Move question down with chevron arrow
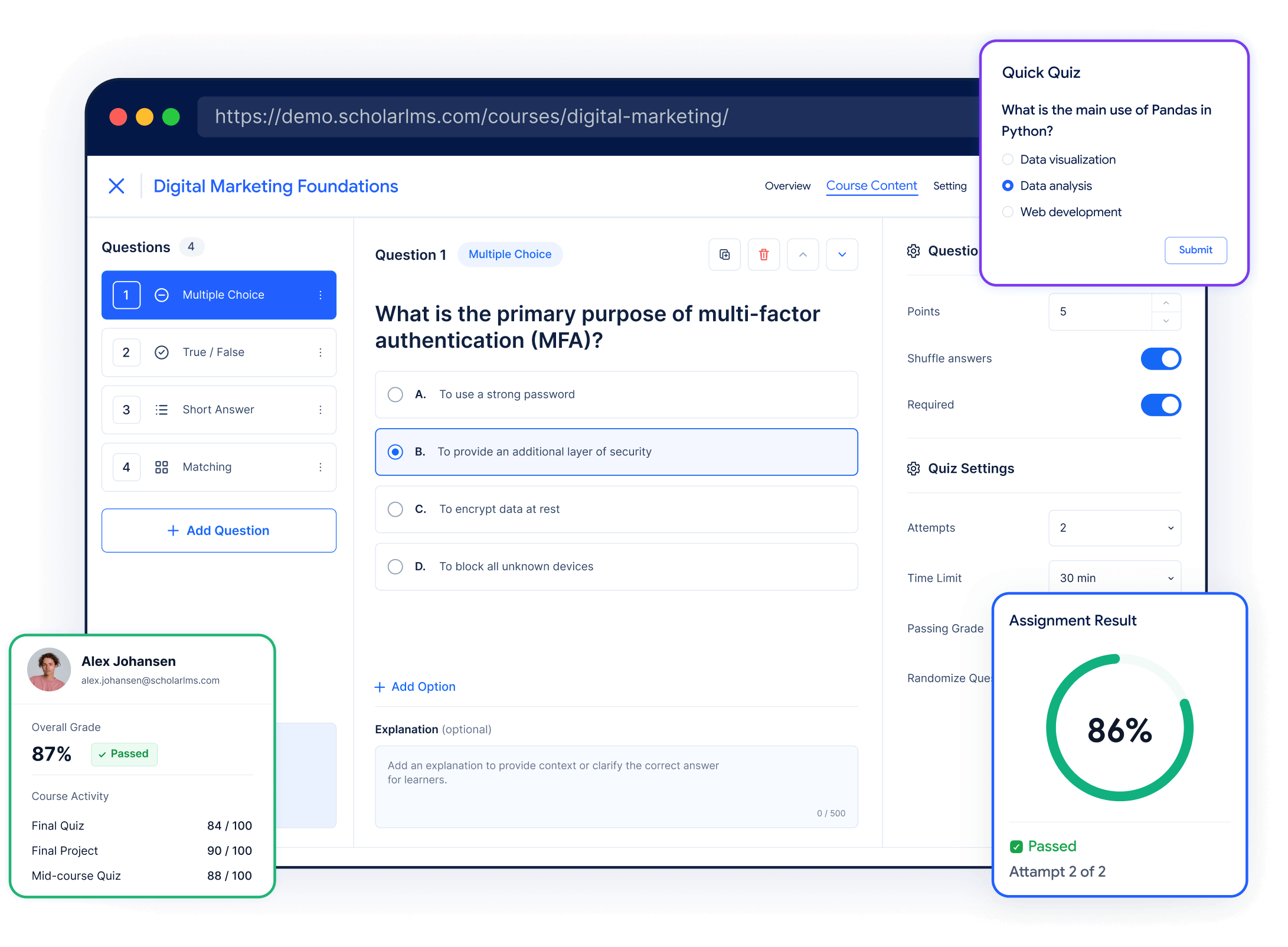Screen dimensions: 1288x947 (842, 254)
